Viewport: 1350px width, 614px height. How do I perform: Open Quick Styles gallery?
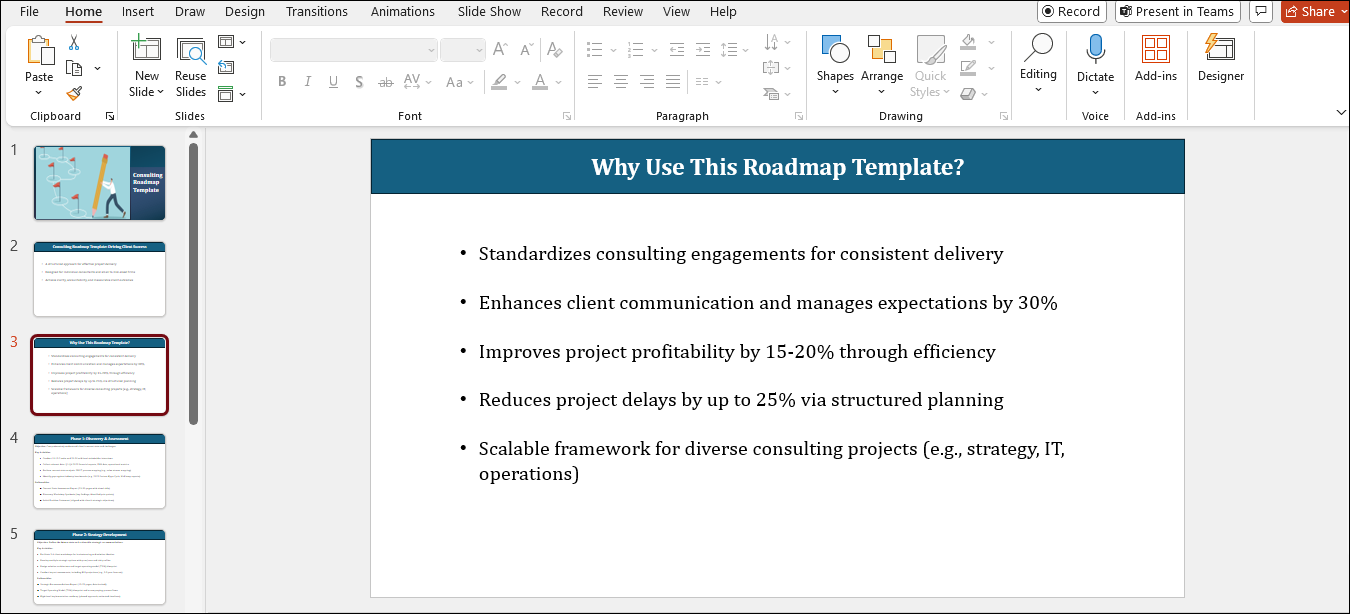tap(930, 66)
